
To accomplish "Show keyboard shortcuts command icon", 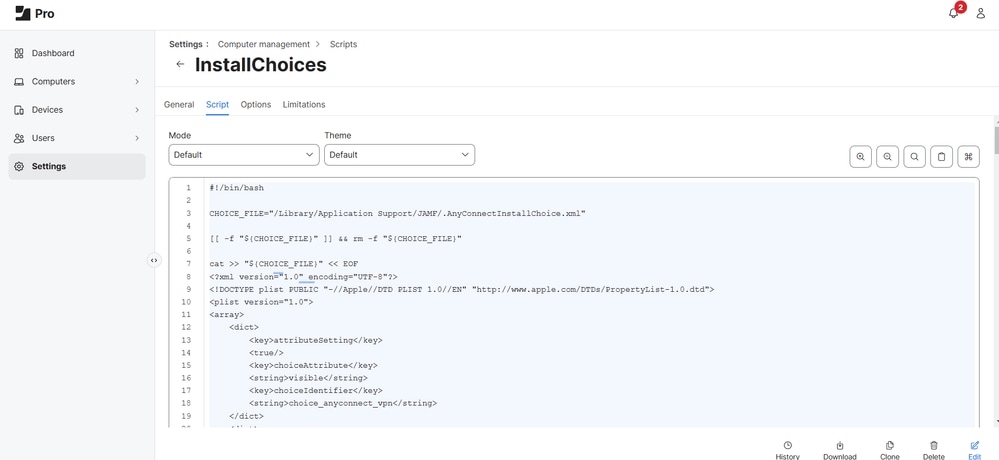I will (x=968, y=157).
